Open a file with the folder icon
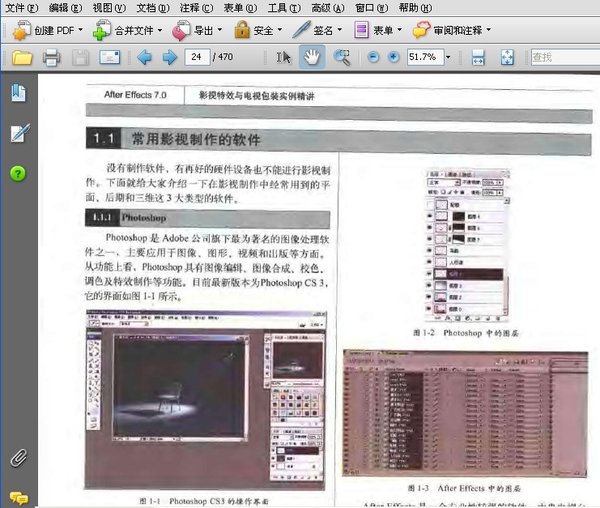The height and width of the screenshot is (508, 600). [22, 57]
